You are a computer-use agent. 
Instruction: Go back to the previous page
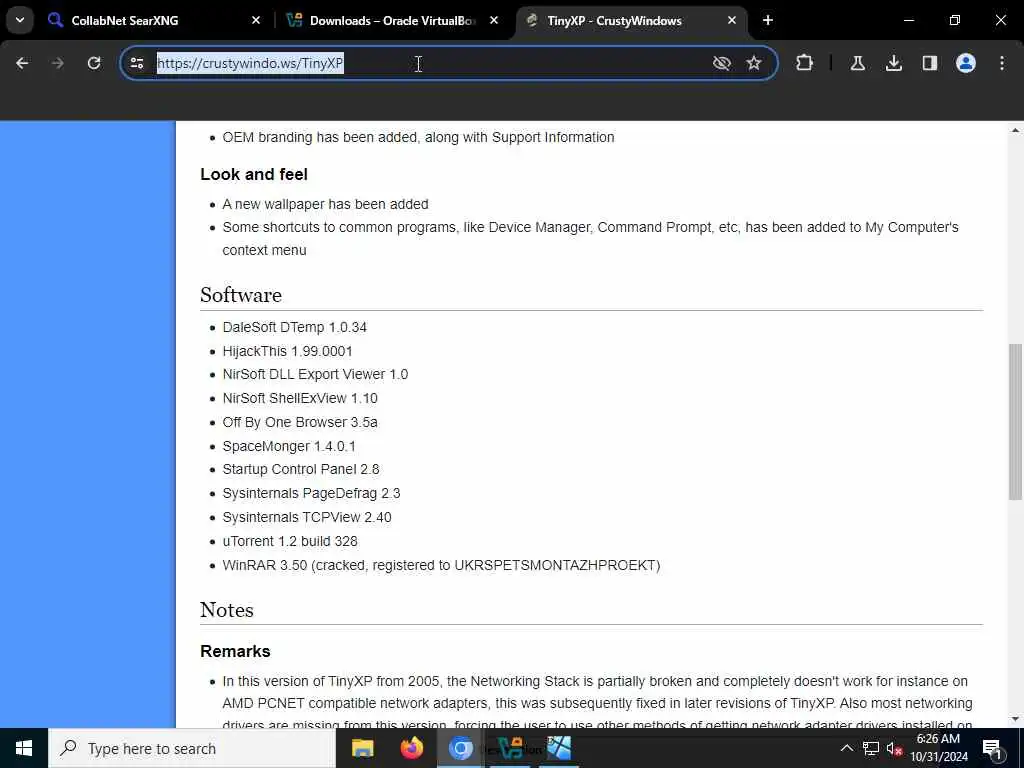click(22, 63)
